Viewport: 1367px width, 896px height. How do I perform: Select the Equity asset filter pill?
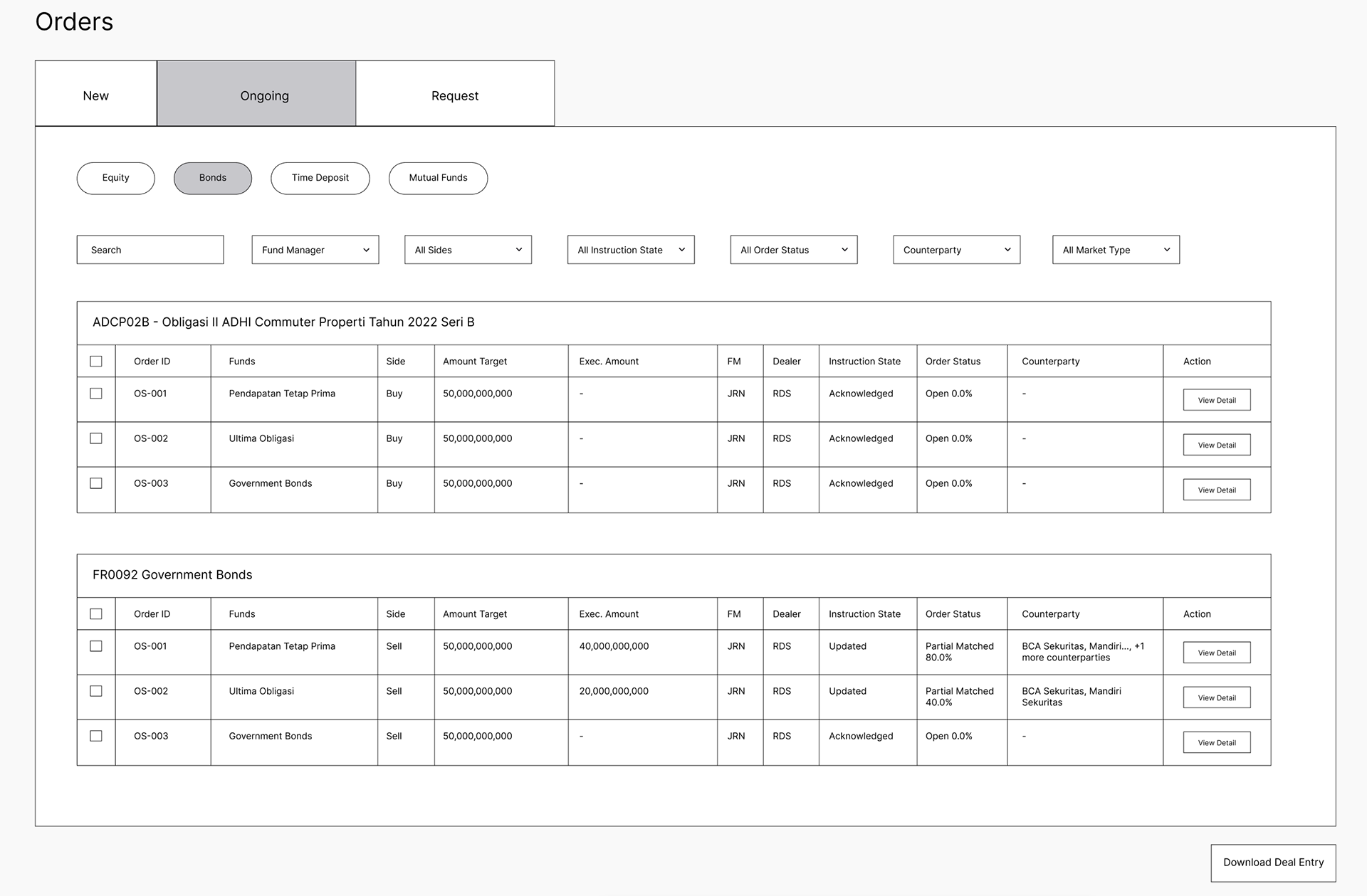(x=115, y=178)
